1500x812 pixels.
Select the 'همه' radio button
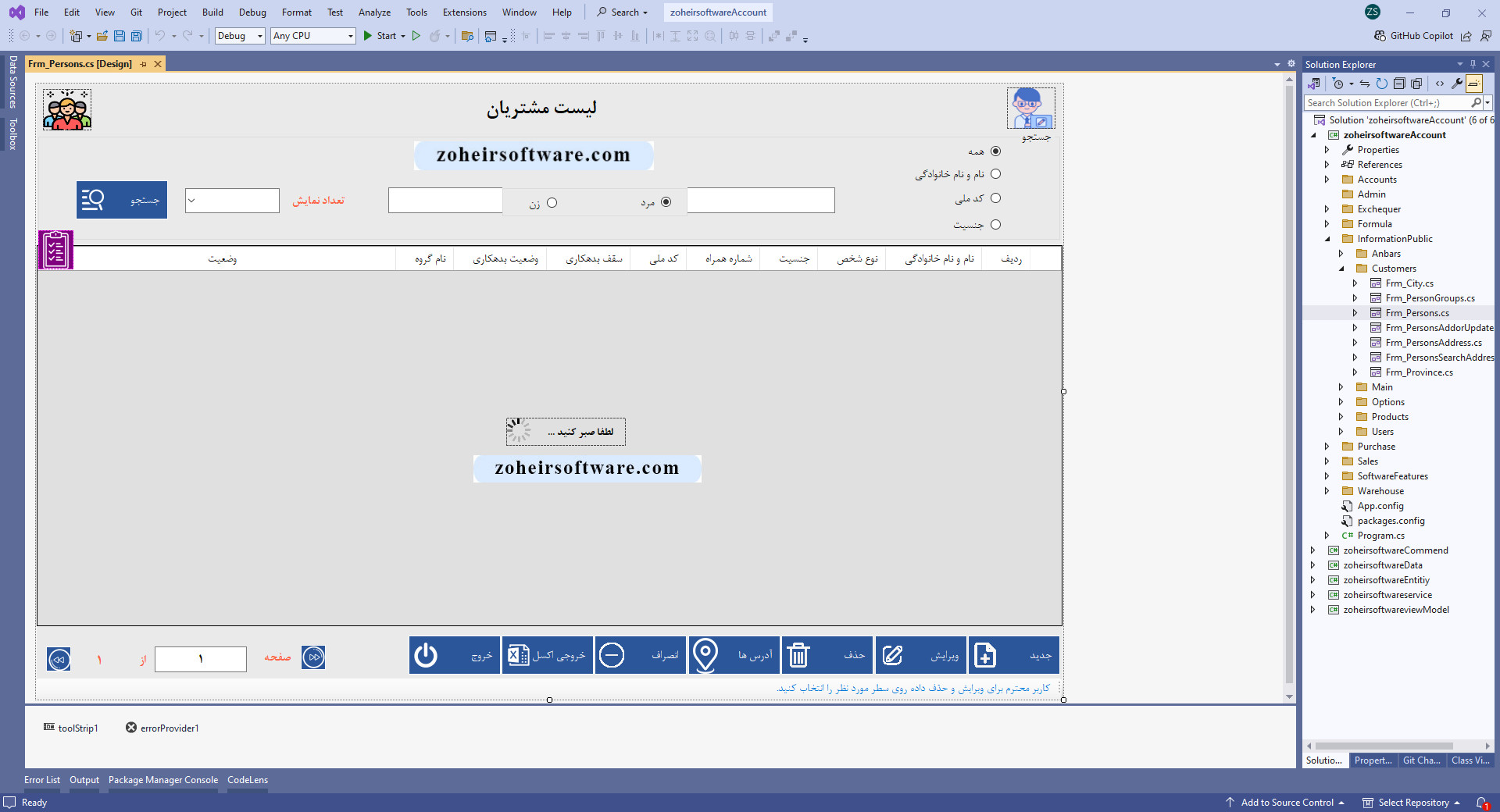[x=995, y=151]
